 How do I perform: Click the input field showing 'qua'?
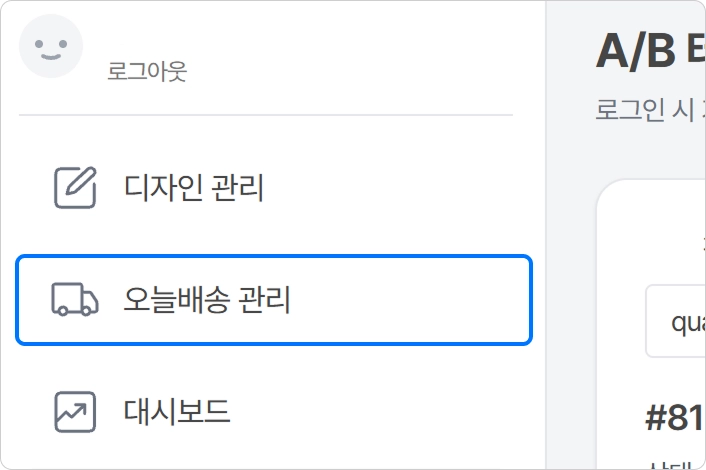[x=676, y=322]
